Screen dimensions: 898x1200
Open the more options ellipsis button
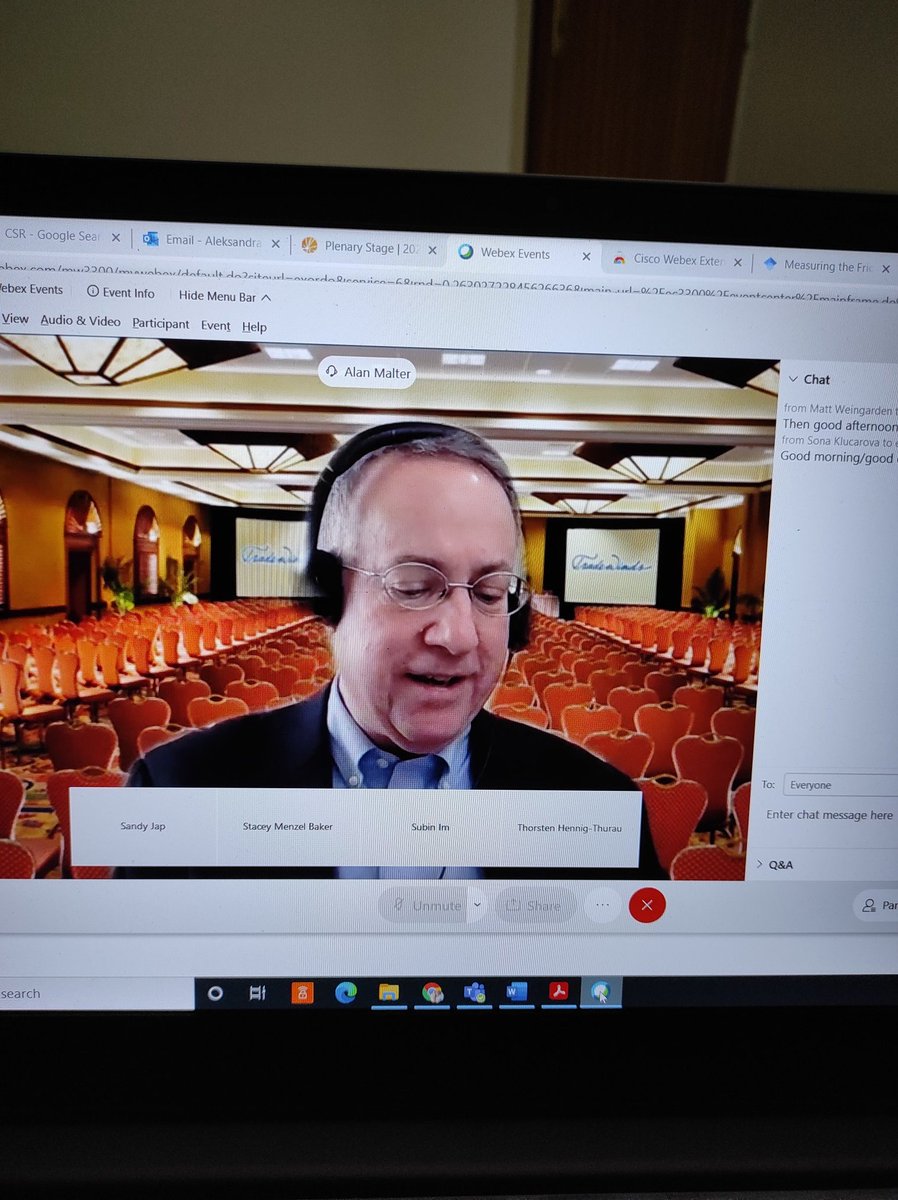[602, 904]
